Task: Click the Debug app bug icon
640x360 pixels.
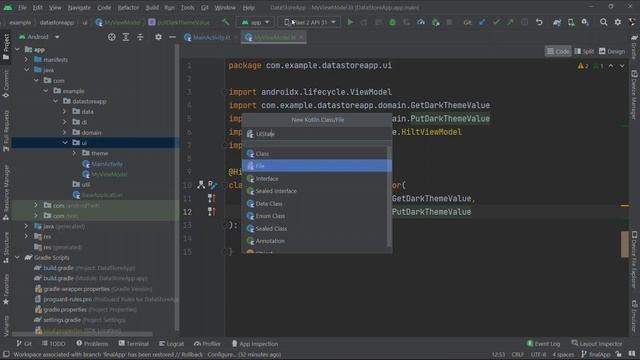Action: pyautogui.click(x=392, y=22)
